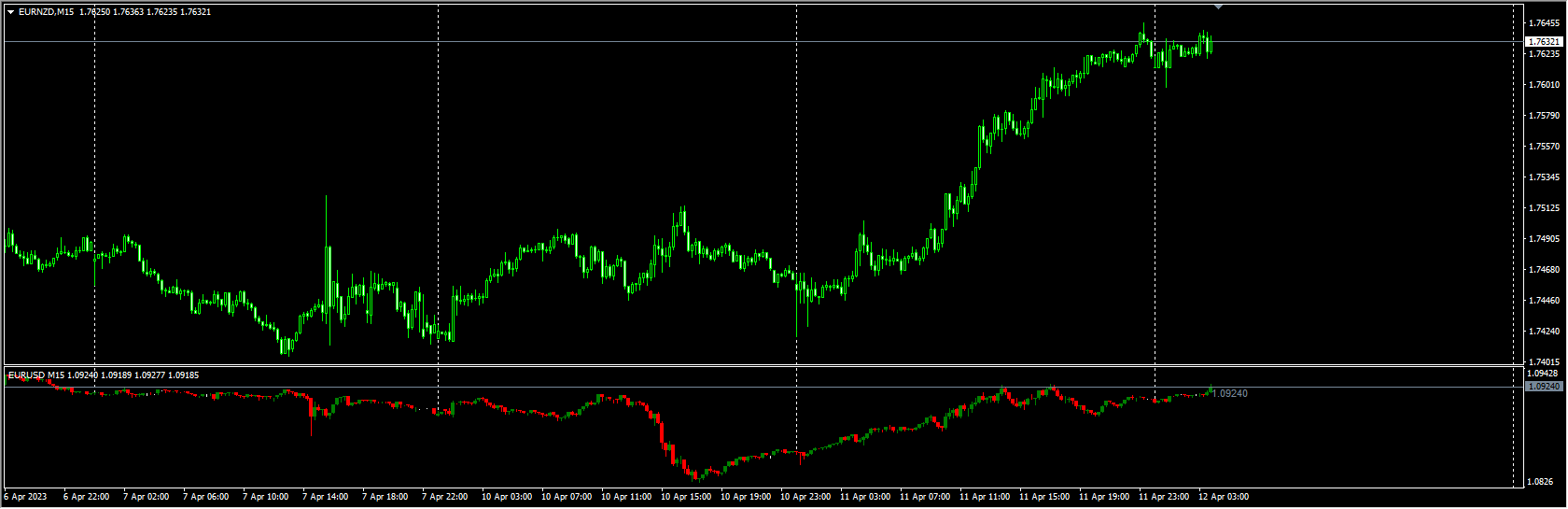Screen dimensions: 1568x509
Task: Click the 1.76010 price scale label
Action: 1545,84
